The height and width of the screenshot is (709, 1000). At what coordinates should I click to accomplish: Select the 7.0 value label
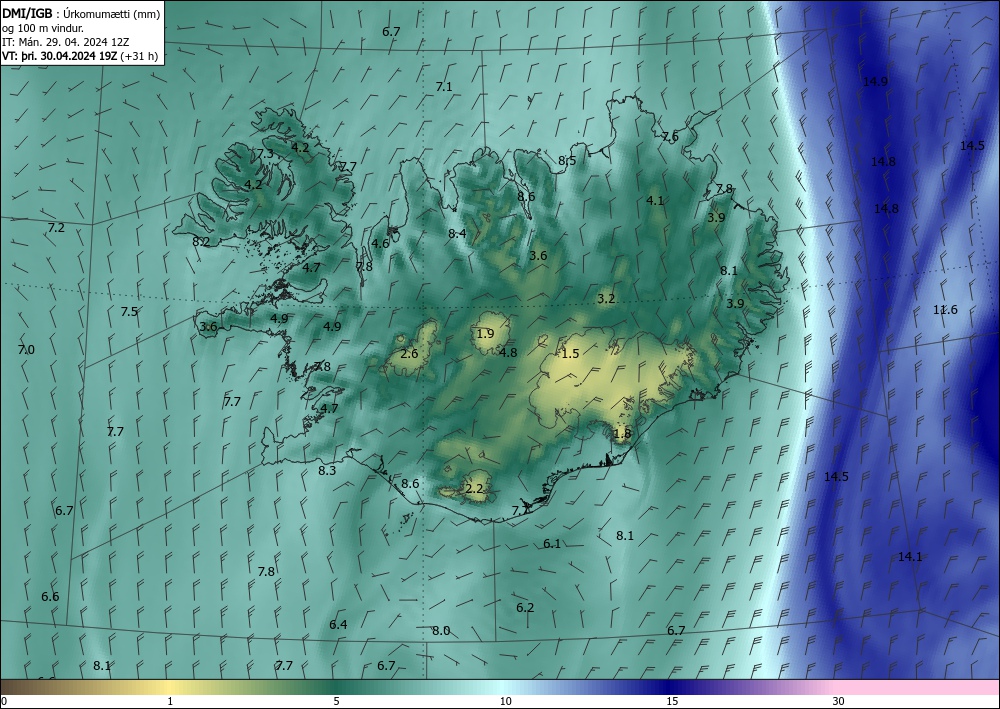[26, 349]
